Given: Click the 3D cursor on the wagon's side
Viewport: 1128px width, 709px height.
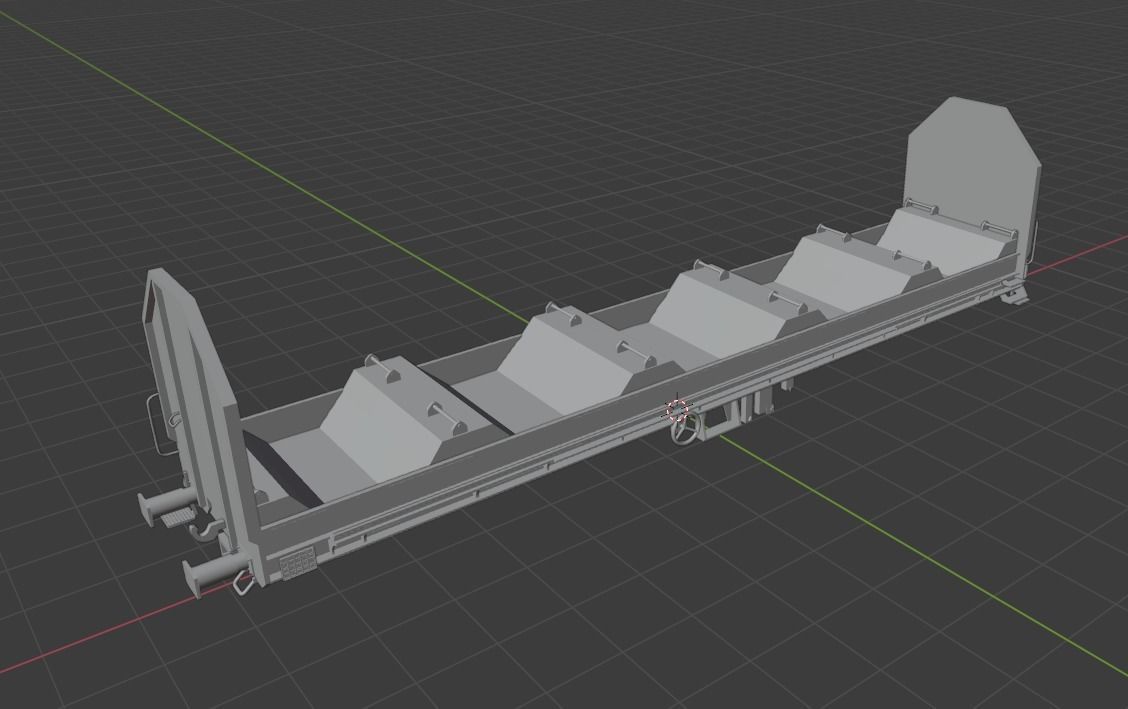Looking at the screenshot, I should [677, 409].
